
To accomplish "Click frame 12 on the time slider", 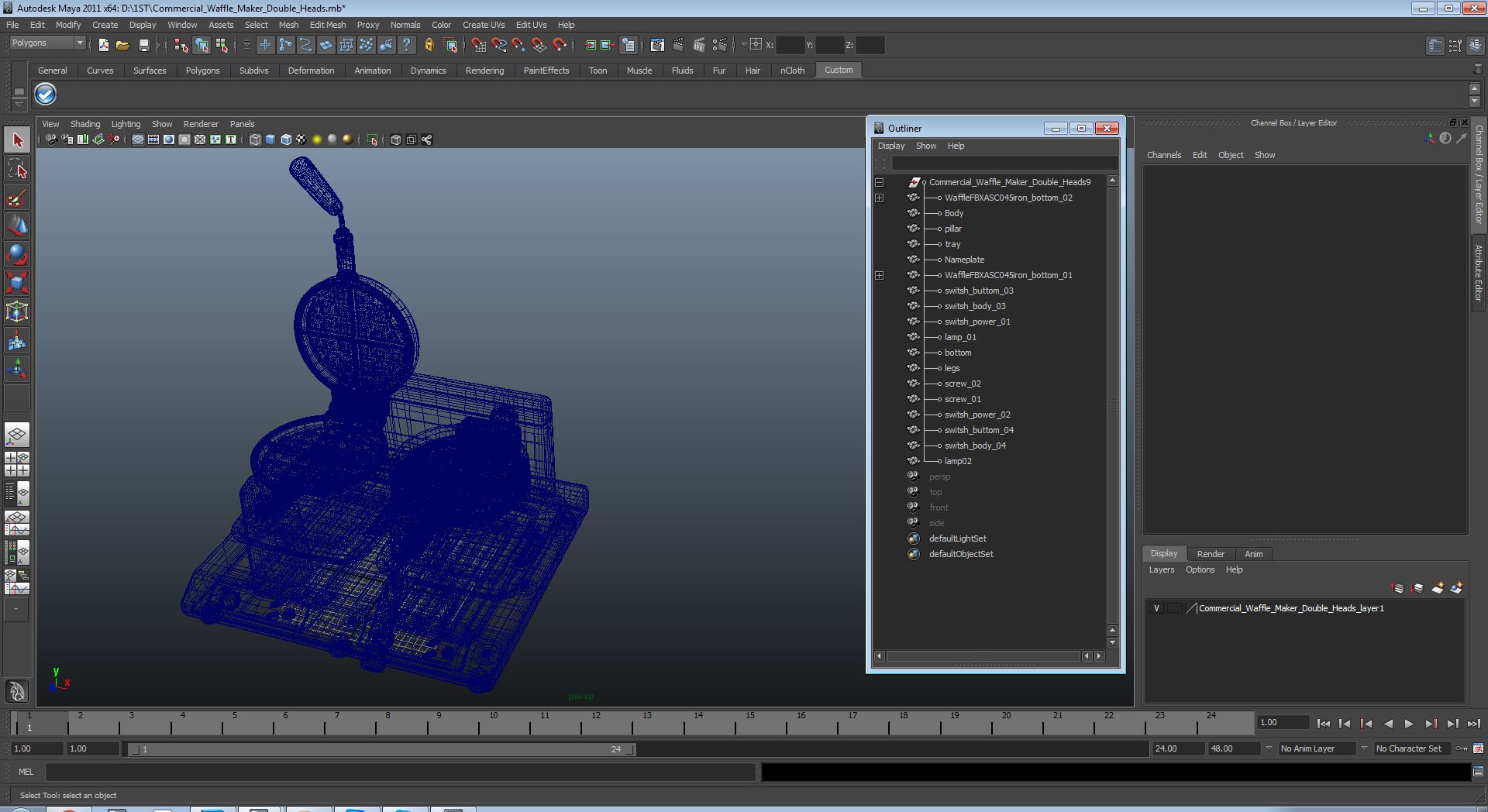I will [x=596, y=724].
